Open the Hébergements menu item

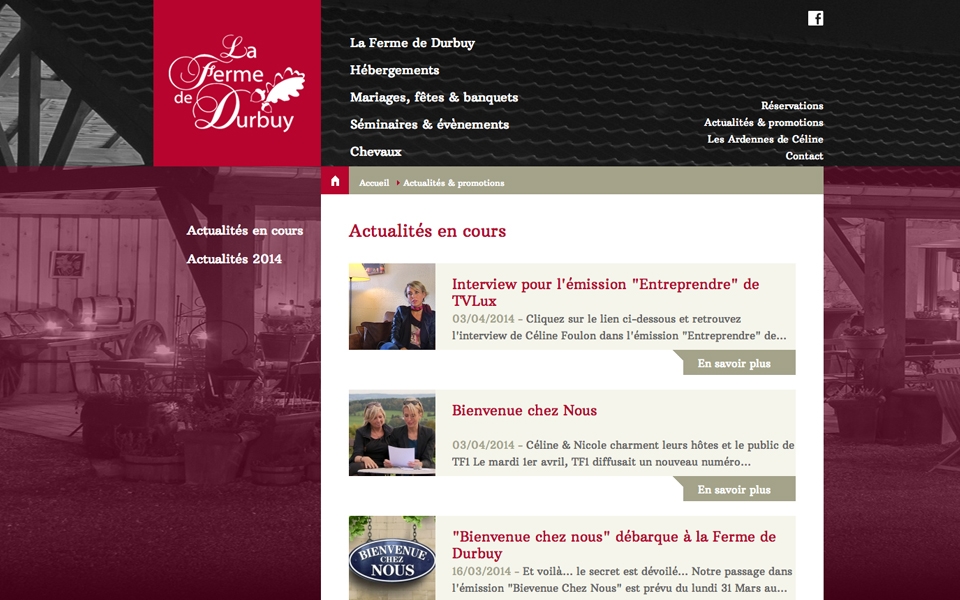pyautogui.click(x=394, y=70)
